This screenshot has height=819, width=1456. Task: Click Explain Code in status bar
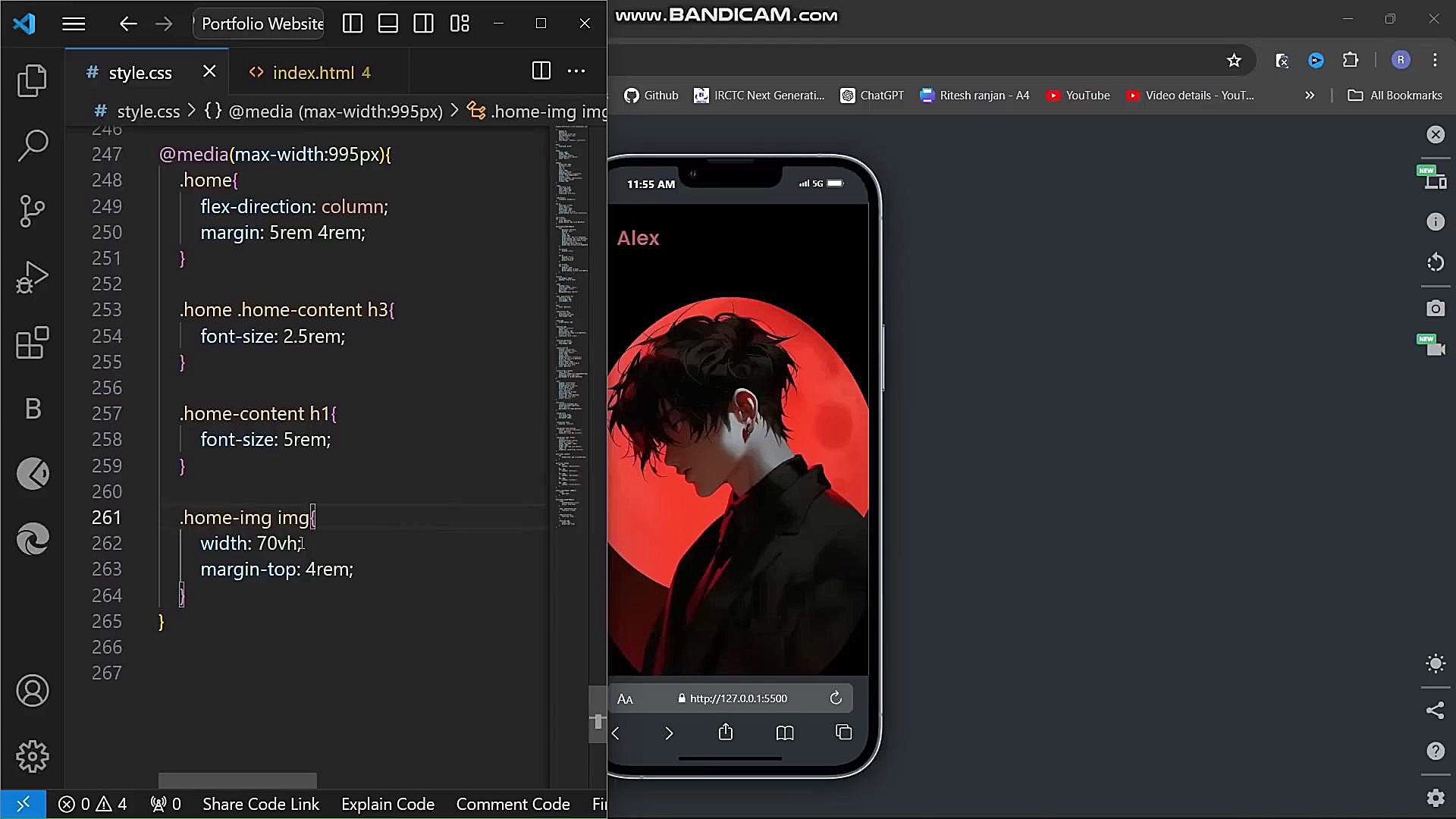coord(388,804)
